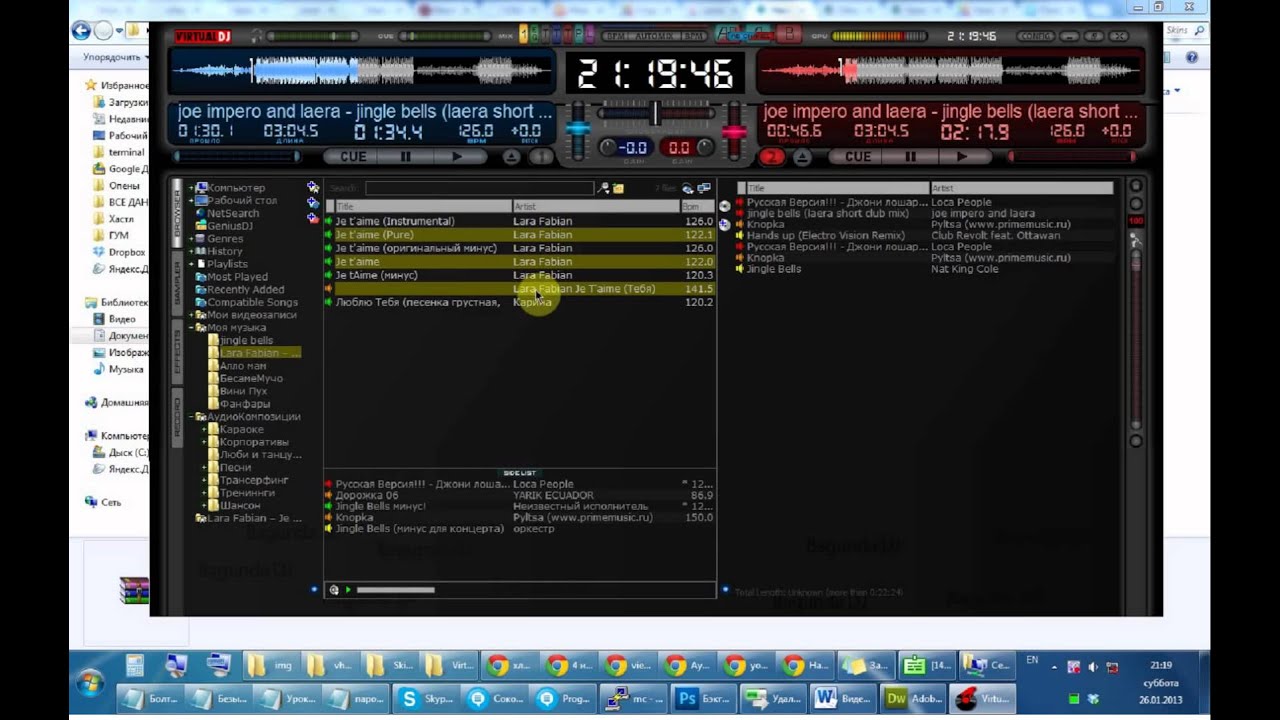Click the red deck 2 indicator on right deck
Image resolution: width=1280 pixels, height=720 pixels.
pyautogui.click(x=771, y=157)
